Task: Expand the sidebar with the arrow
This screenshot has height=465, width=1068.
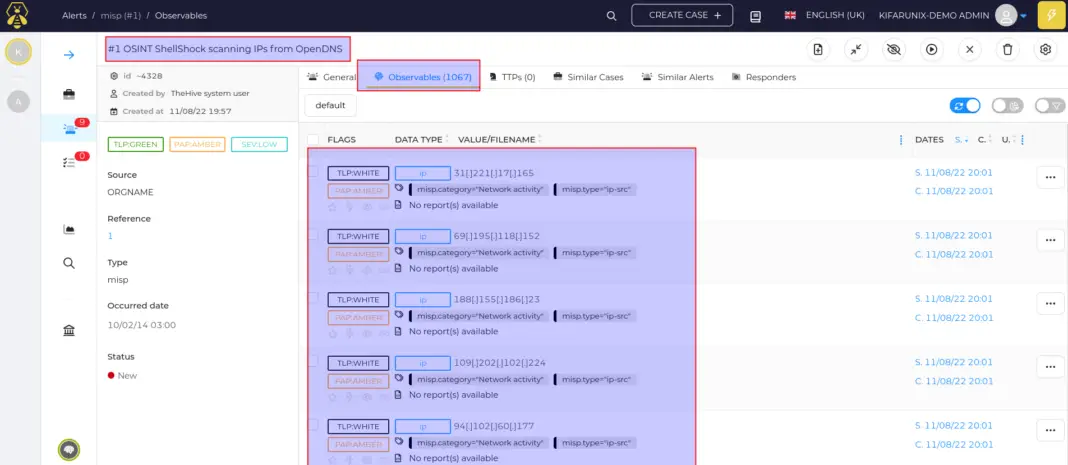Action: (69, 54)
